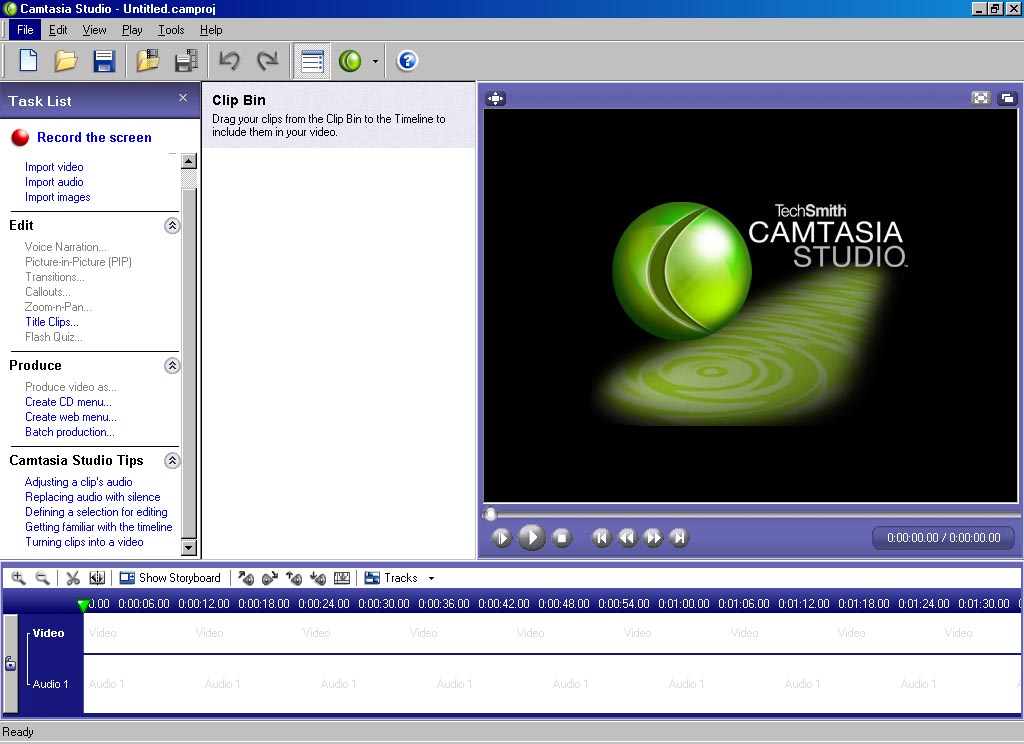Click Record the screen link
The height and width of the screenshot is (744, 1024).
94,137
